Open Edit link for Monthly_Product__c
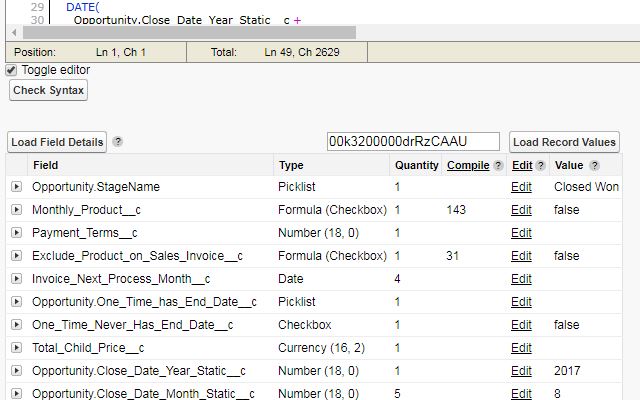Screen dimensions: 640x400 (521, 210)
